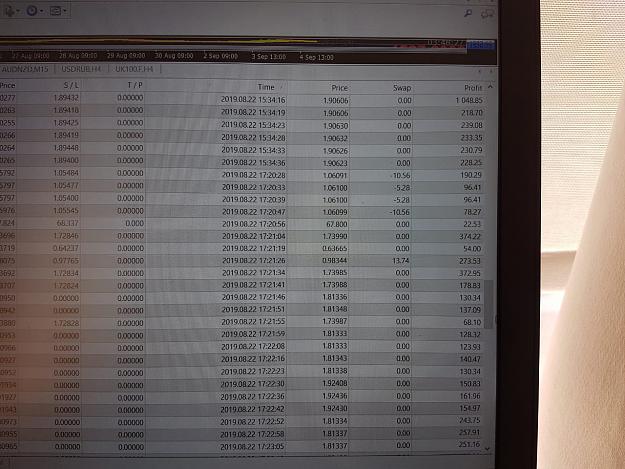Click the S/L value 1.89432

[66, 98]
